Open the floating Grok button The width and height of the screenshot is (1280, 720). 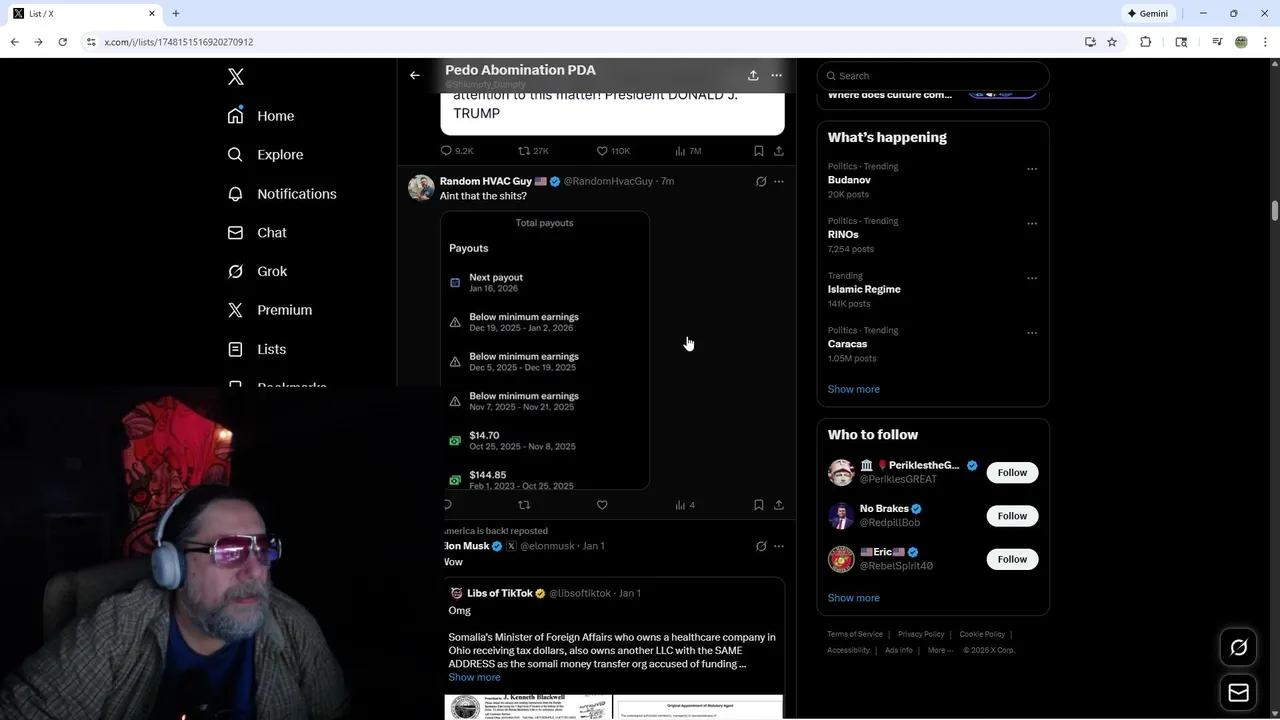pos(1238,648)
